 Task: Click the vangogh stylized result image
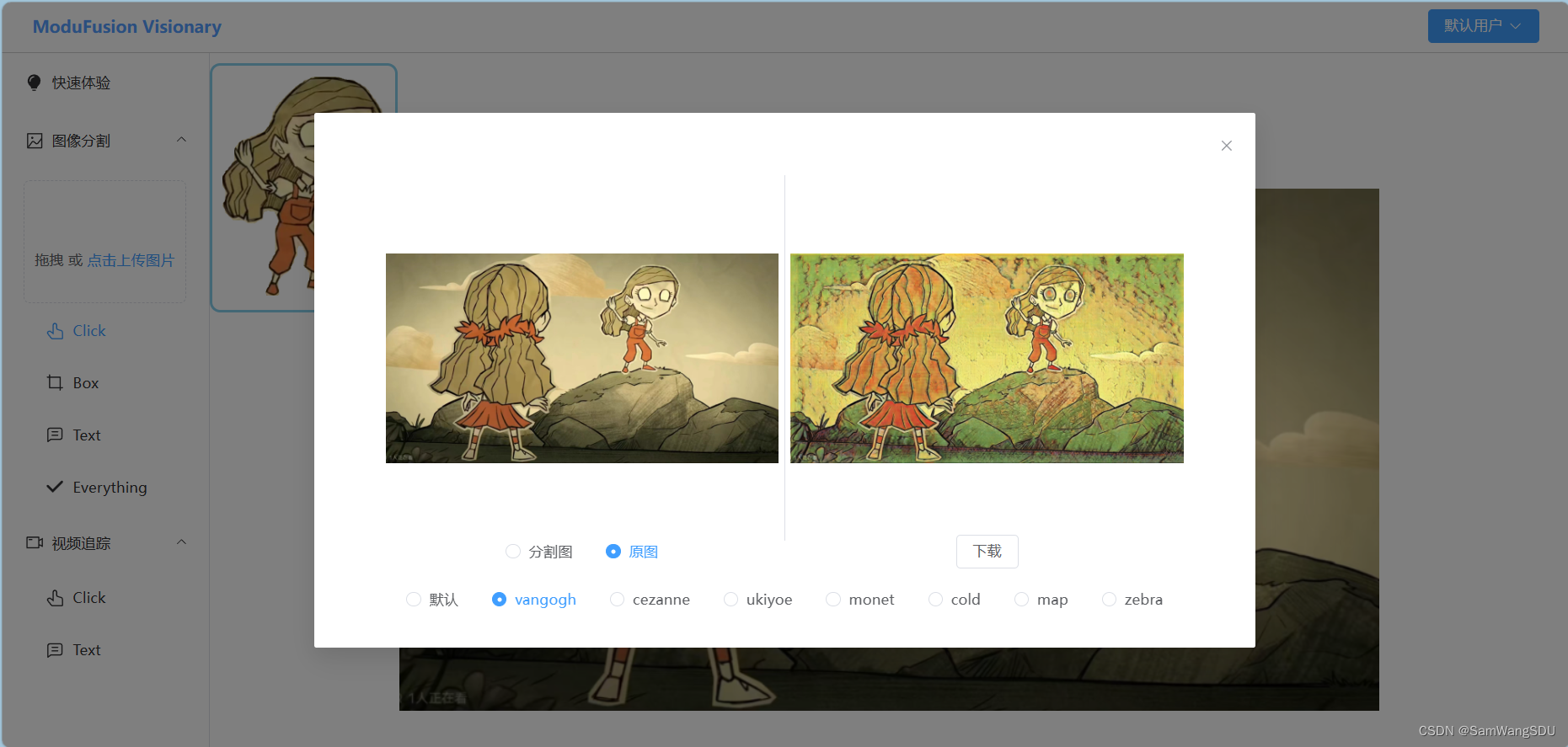pos(987,358)
